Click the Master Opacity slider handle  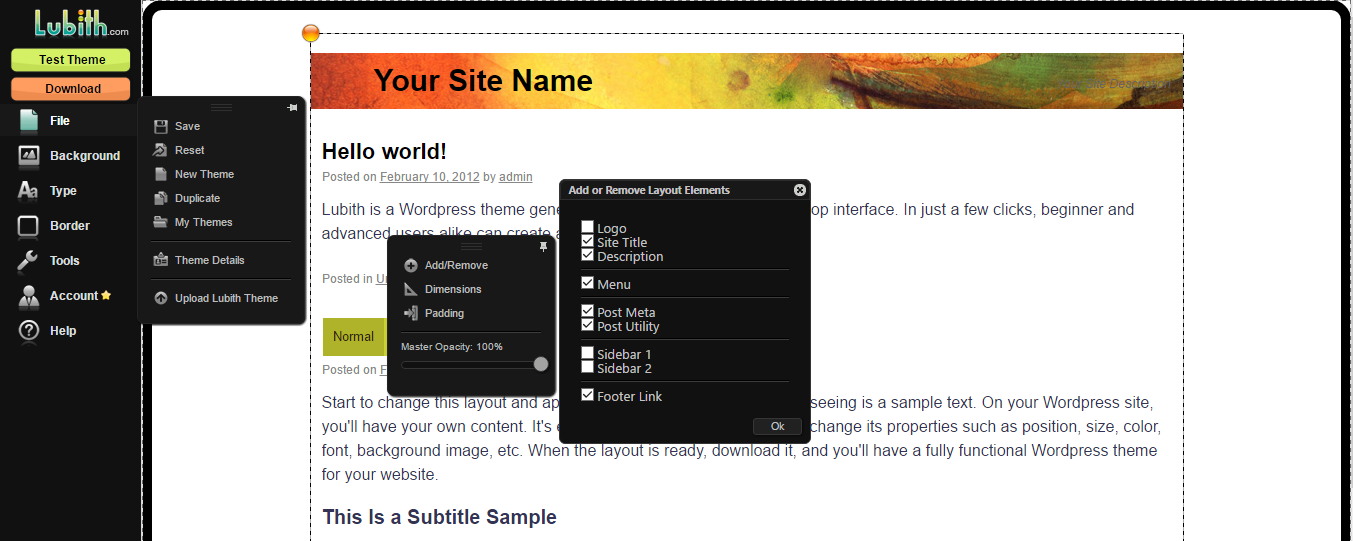pos(541,364)
